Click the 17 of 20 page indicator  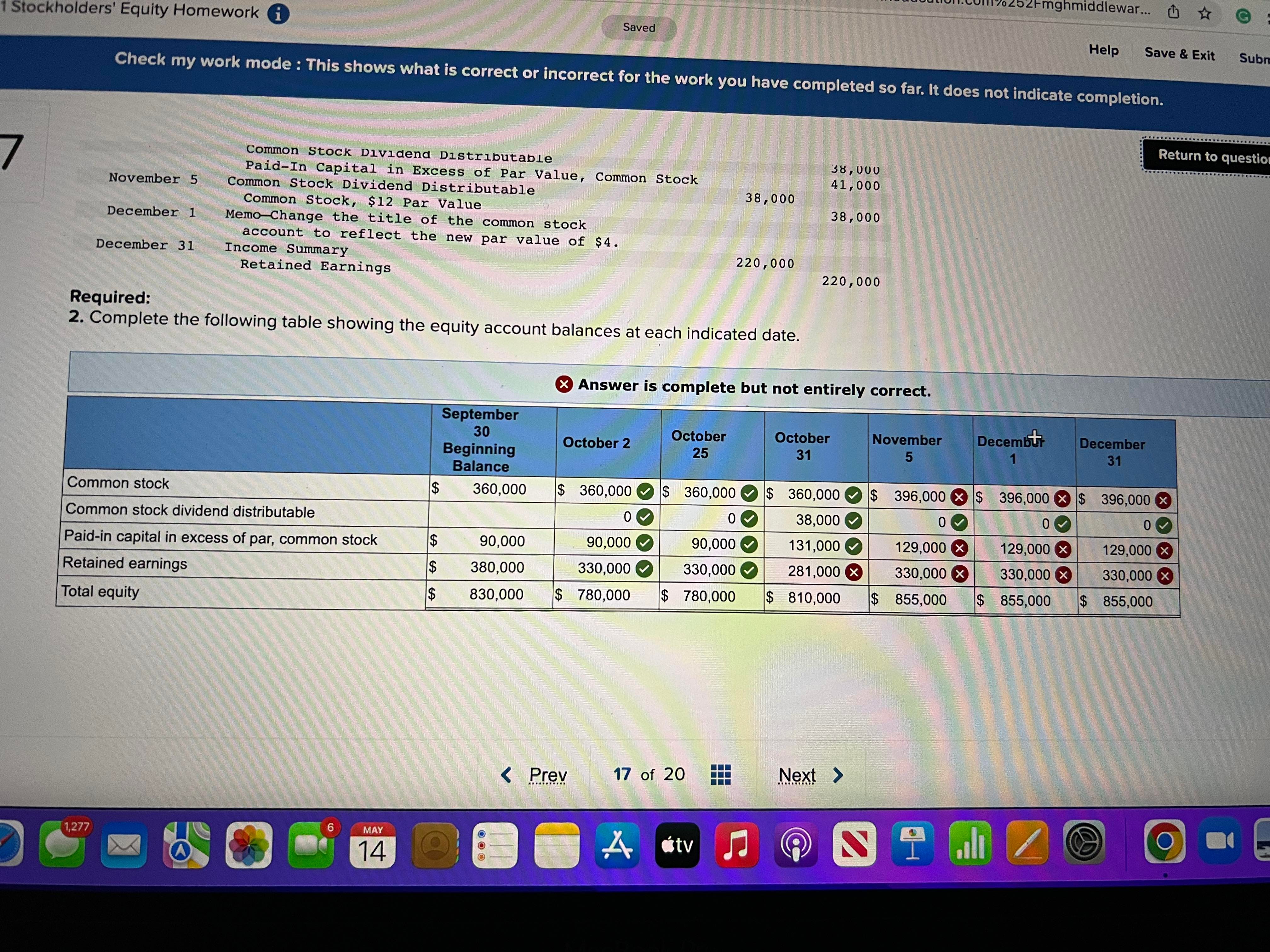(x=649, y=775)
